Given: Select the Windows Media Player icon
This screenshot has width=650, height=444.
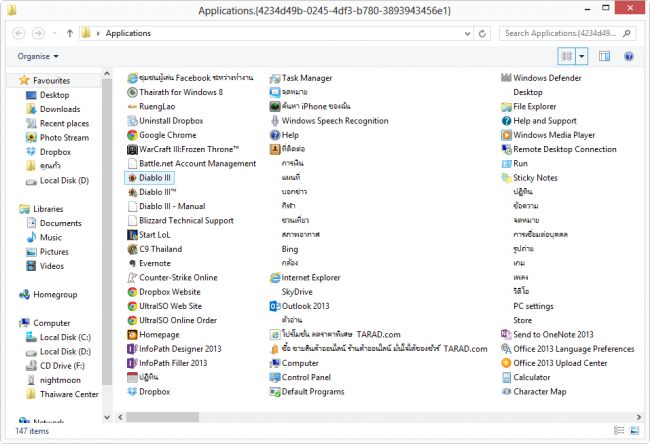Looking at the screenshot, I should [x=506, y=135].
